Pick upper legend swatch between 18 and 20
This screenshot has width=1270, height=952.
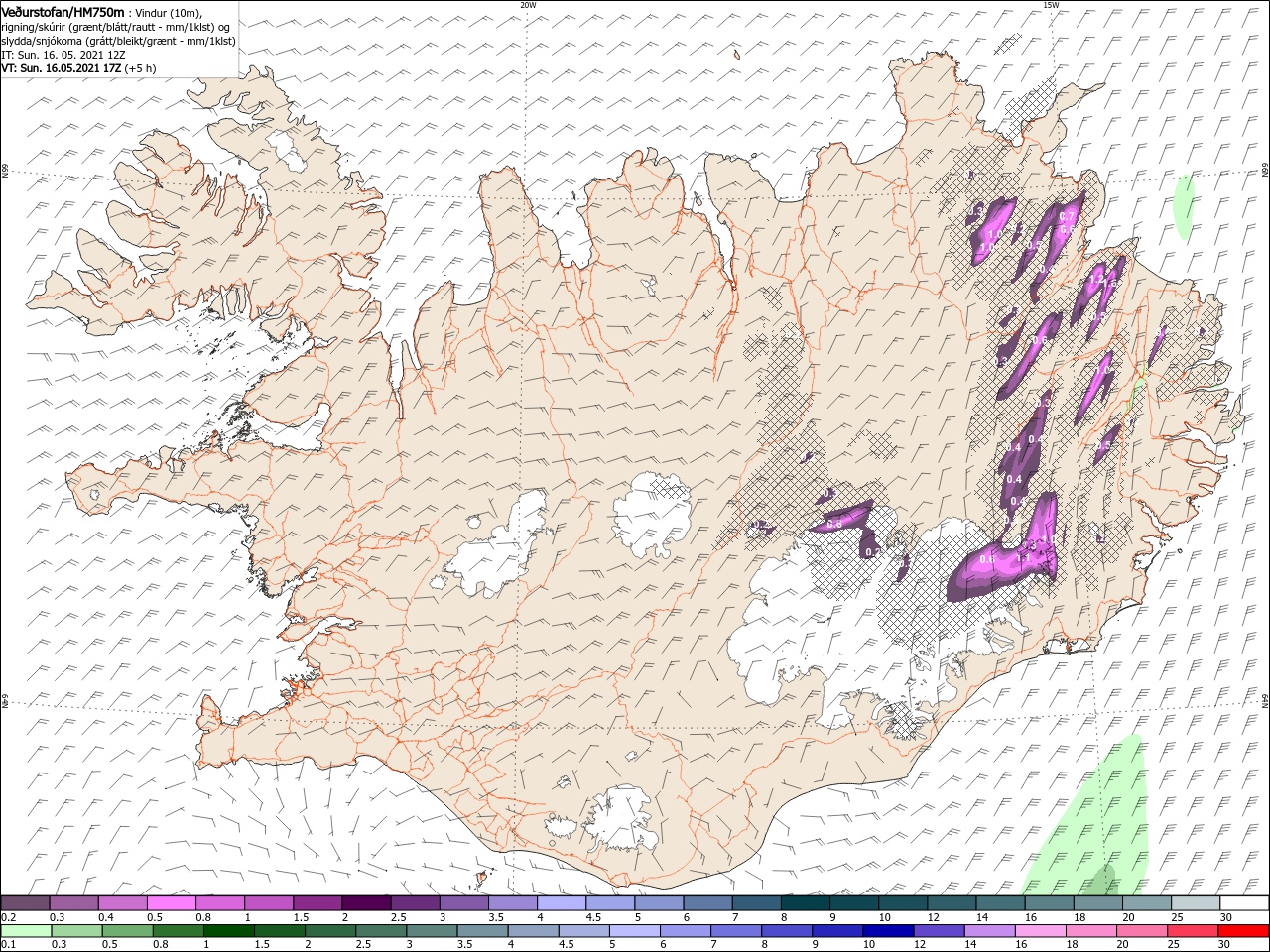(1098, 903)
